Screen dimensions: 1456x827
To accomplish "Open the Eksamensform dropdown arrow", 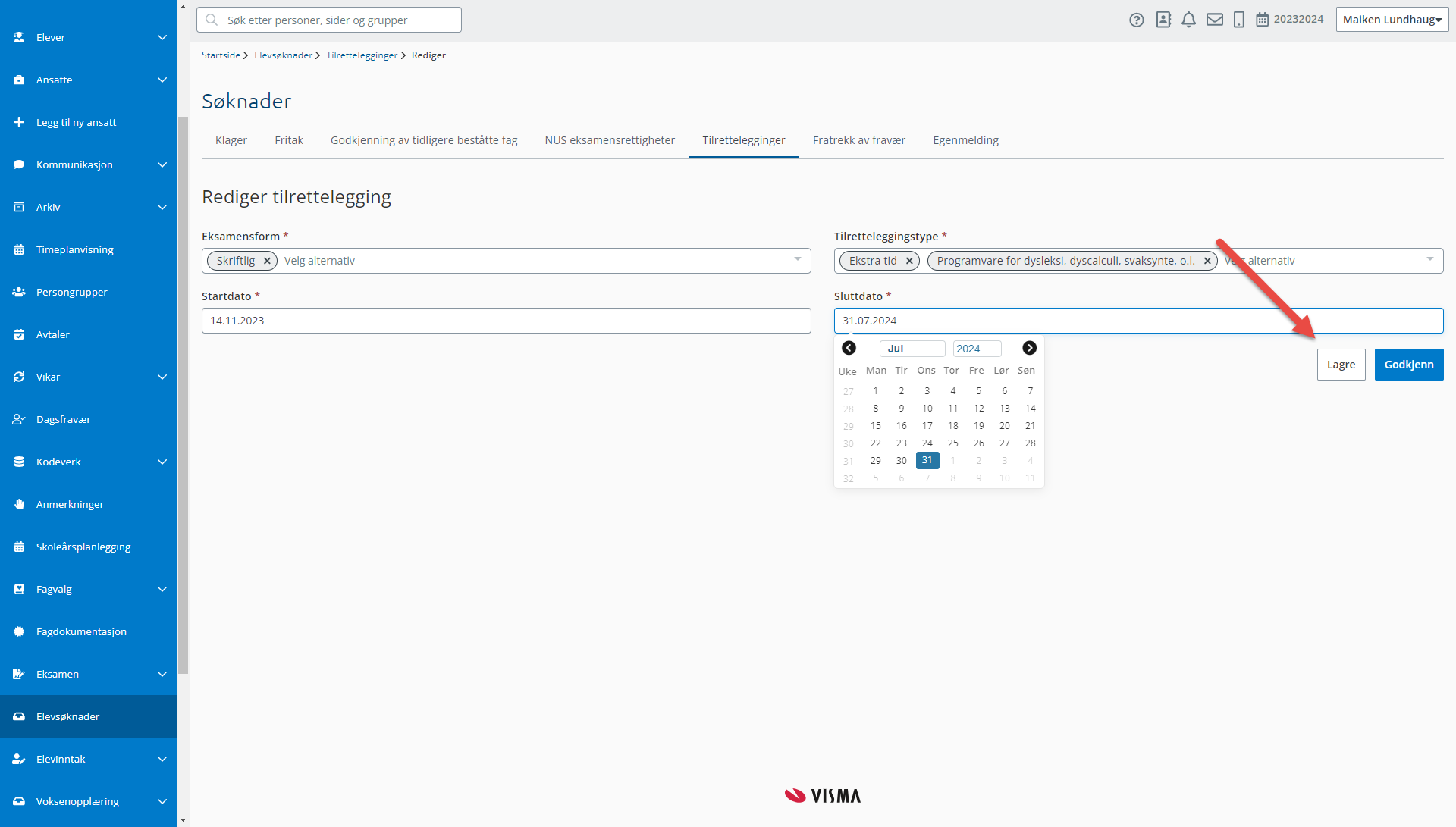I will pyautogui.click(x=798, y=260).
